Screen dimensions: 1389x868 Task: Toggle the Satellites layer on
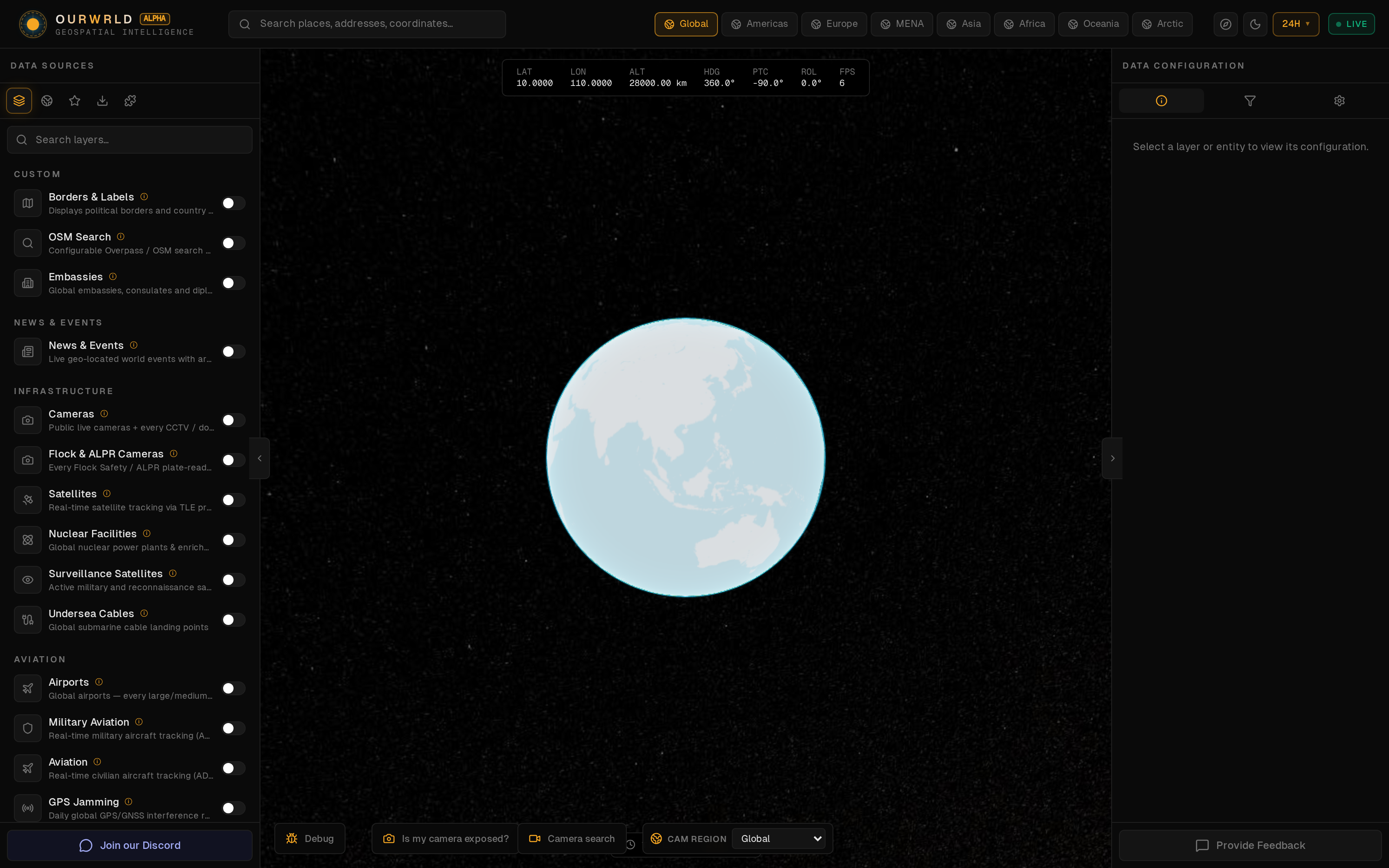pos(234,500)
